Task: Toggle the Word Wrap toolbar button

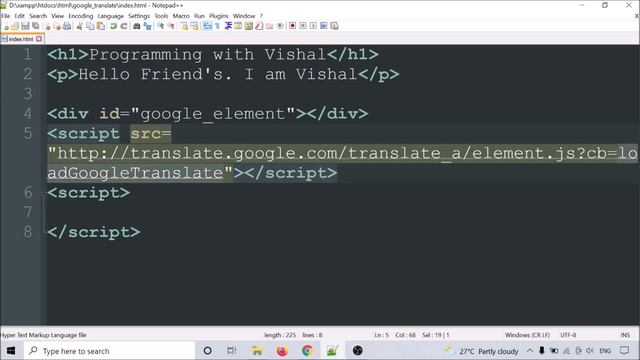Action: pyautogui.click(x=207, y=26)
